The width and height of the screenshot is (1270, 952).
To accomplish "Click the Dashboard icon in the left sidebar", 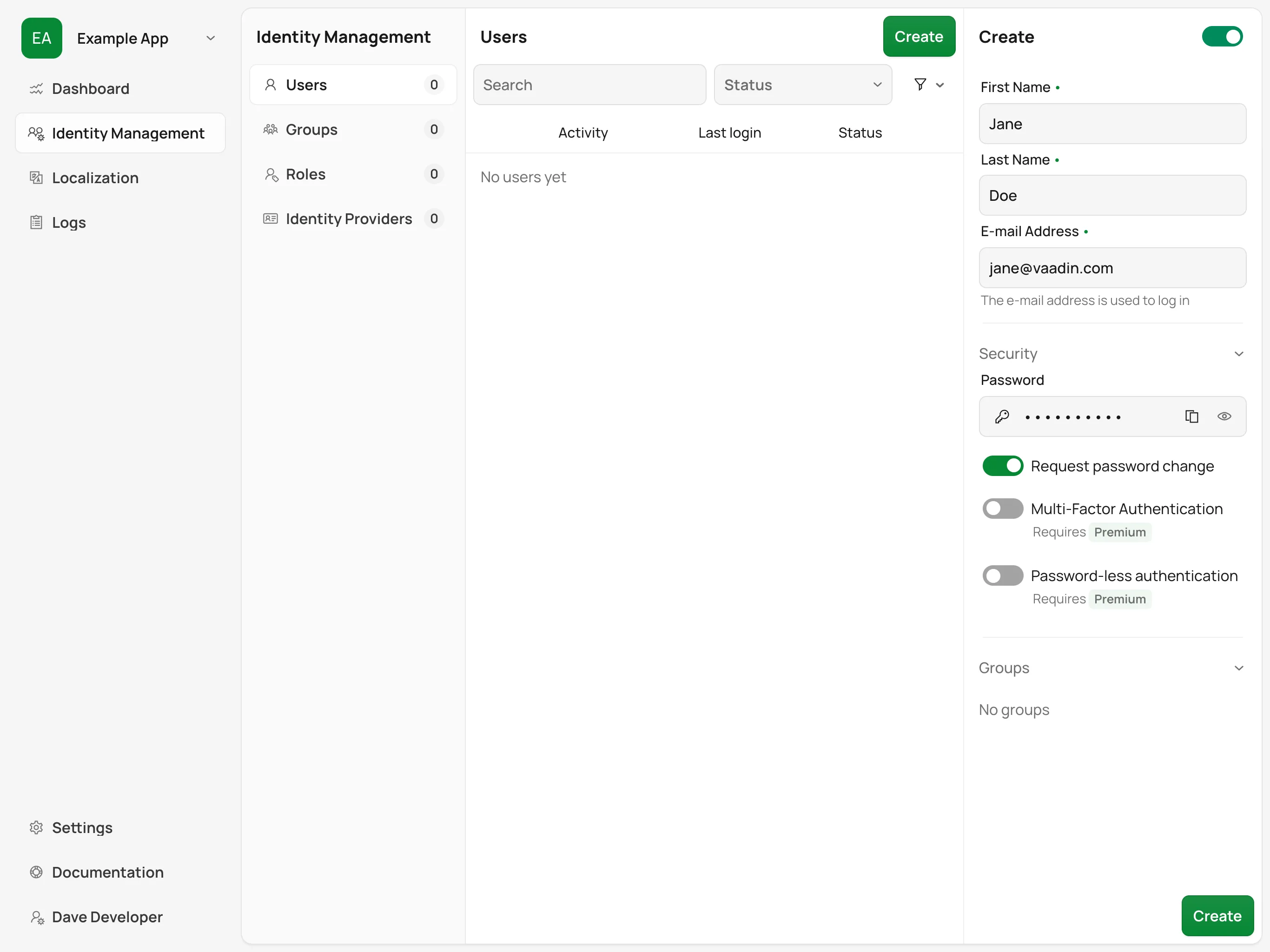I will tap(36, 88).
